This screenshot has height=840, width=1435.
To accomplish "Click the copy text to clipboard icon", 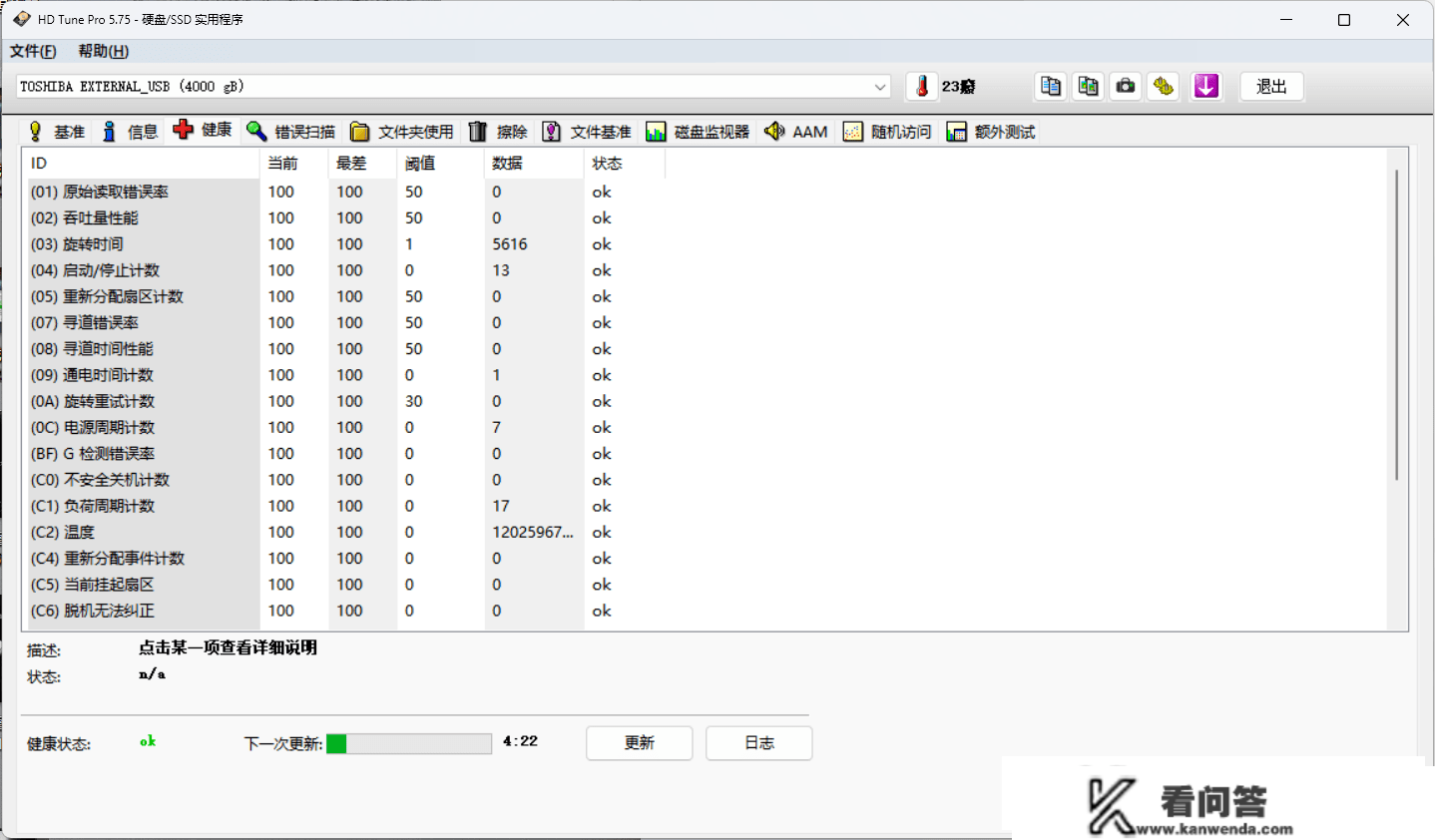I will [x=1050, y=87].
